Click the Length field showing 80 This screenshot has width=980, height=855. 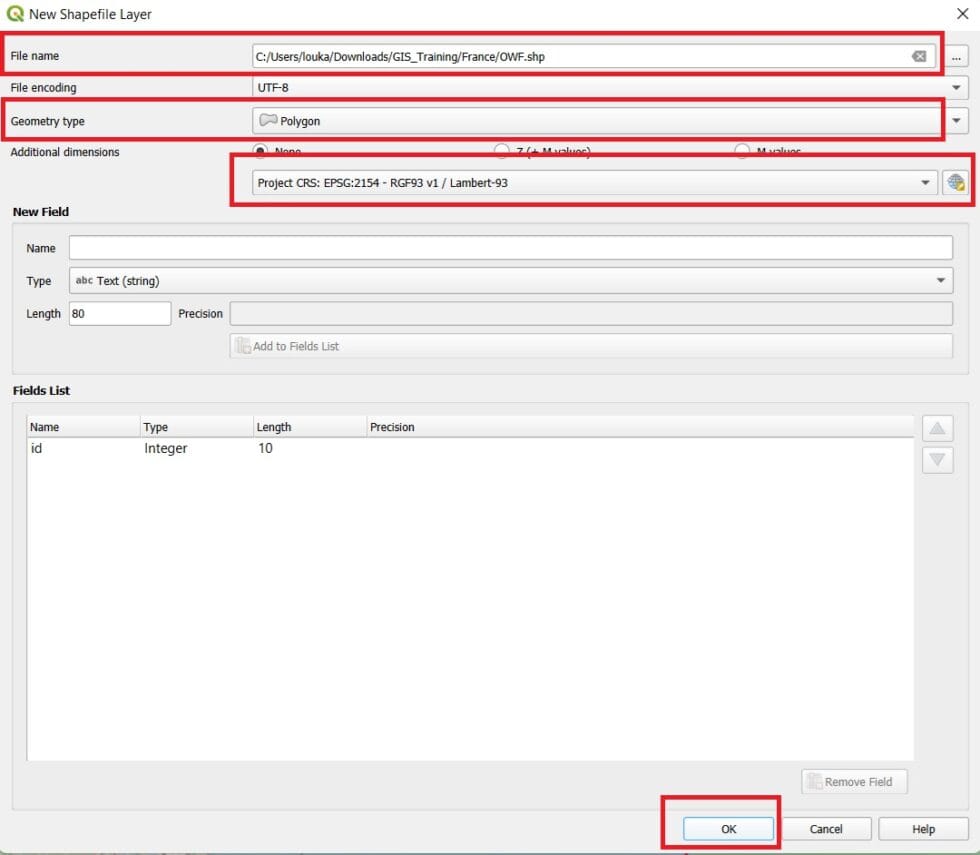pos(120,314)
